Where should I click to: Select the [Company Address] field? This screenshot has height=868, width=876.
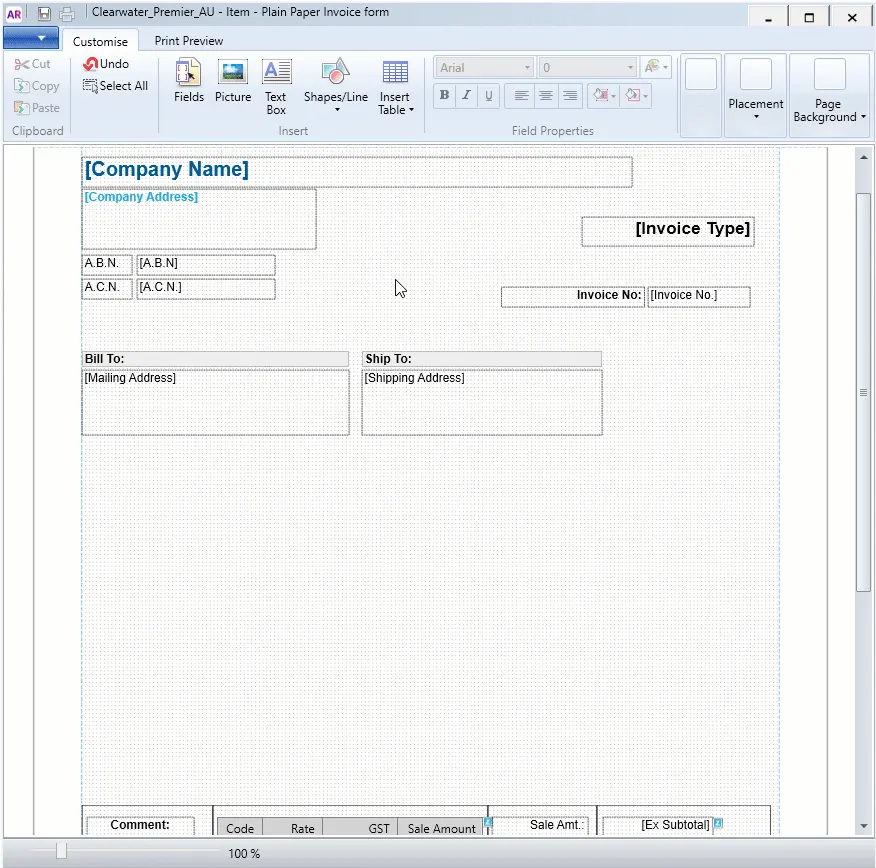pos(199,219)
